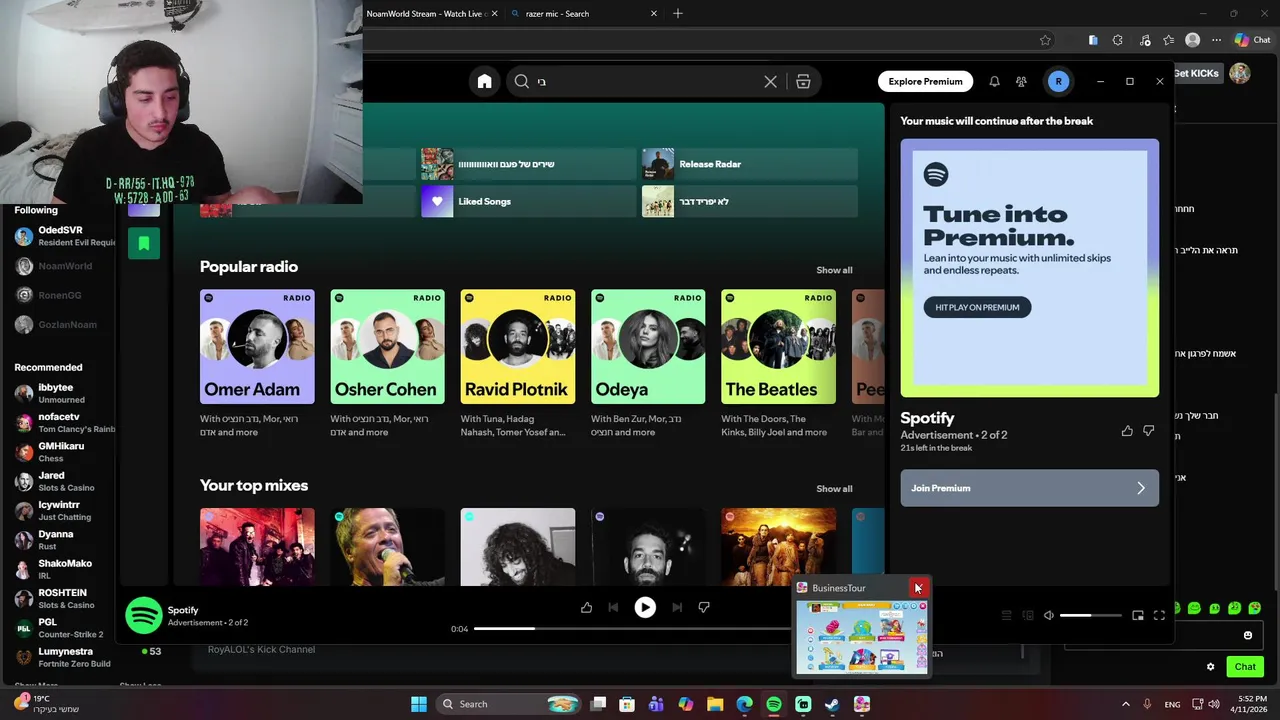This screenshot has height=720, width=1280.
Task: Open the Spotify Browse icon beside search
Action: pyautogui.click(x=803, y=82)
